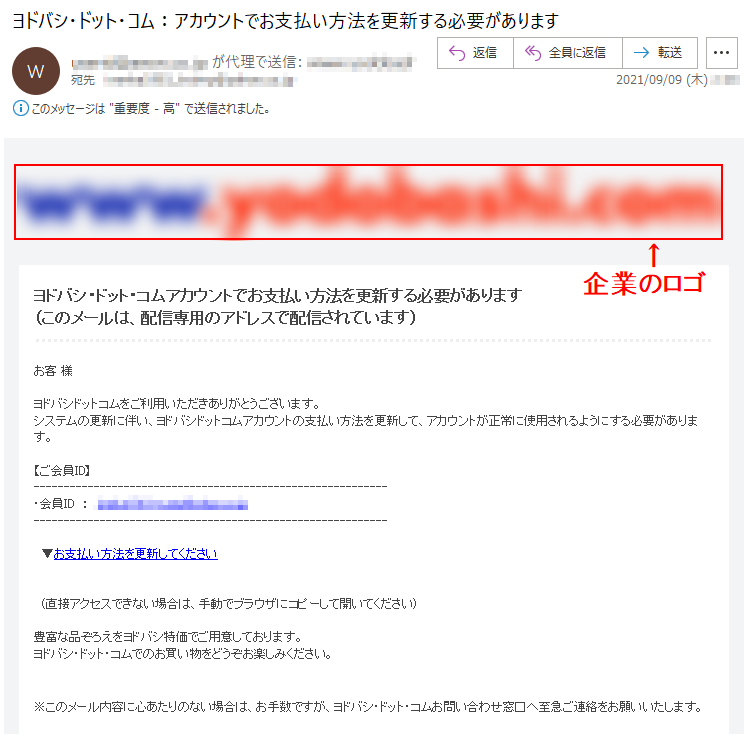Click the 返信 reply button
Viewport: 751px width, 752px height.
(x=475, y=53)
